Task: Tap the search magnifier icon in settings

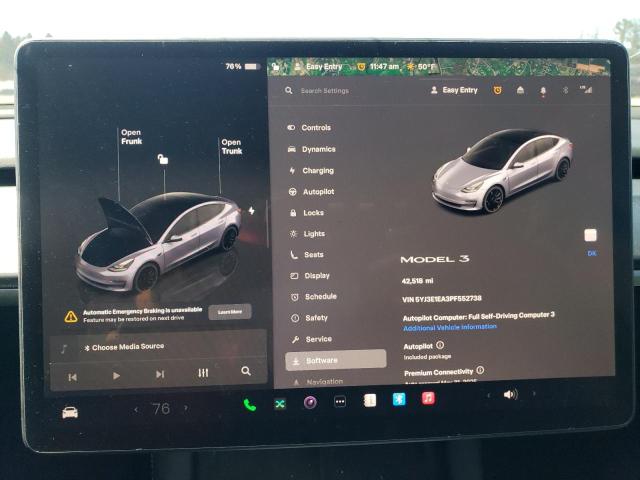Action: coord(289,90)
